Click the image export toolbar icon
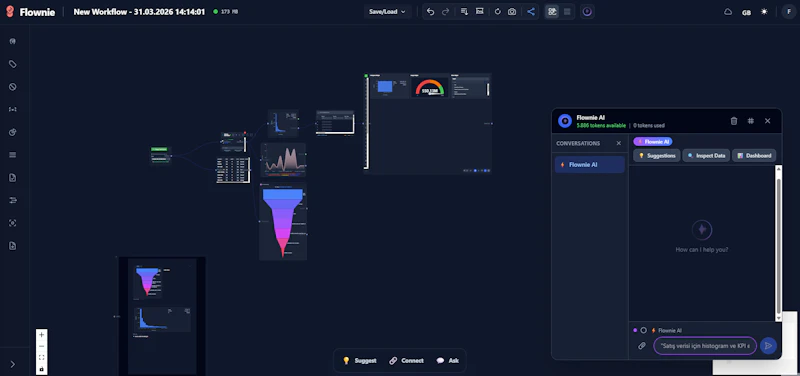Image resolution: width=800 pixels, height=376 pixels. pyautogui.click(x=480, y=12)
